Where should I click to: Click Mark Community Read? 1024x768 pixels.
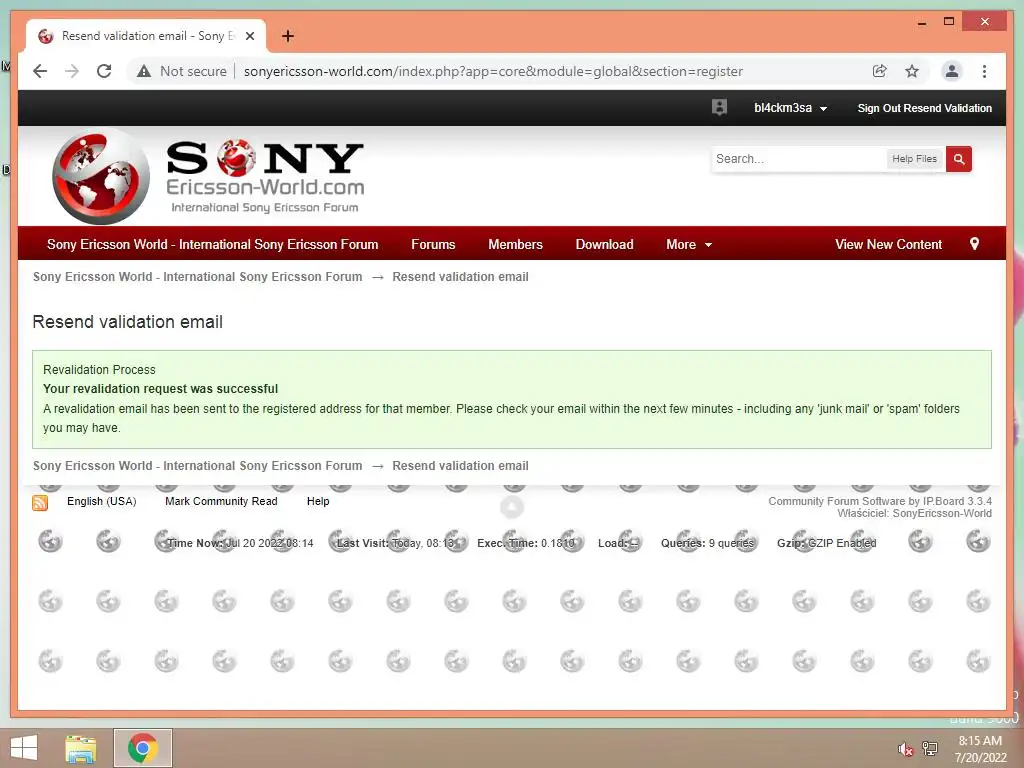221,501
